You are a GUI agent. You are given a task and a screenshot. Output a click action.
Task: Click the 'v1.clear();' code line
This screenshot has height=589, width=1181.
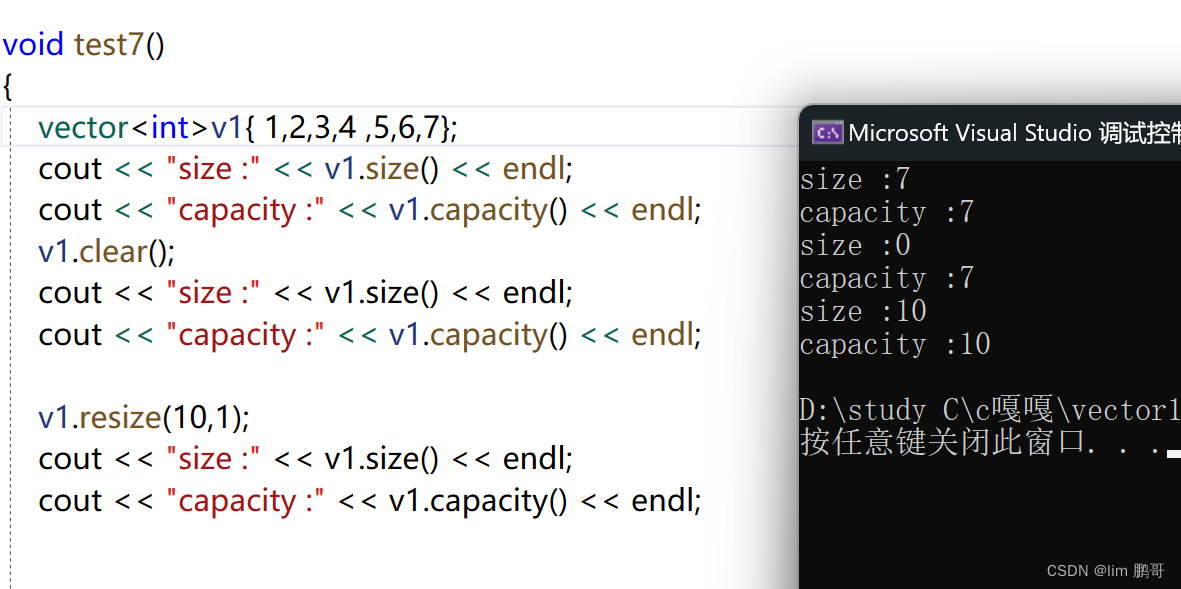pos(106,252)
